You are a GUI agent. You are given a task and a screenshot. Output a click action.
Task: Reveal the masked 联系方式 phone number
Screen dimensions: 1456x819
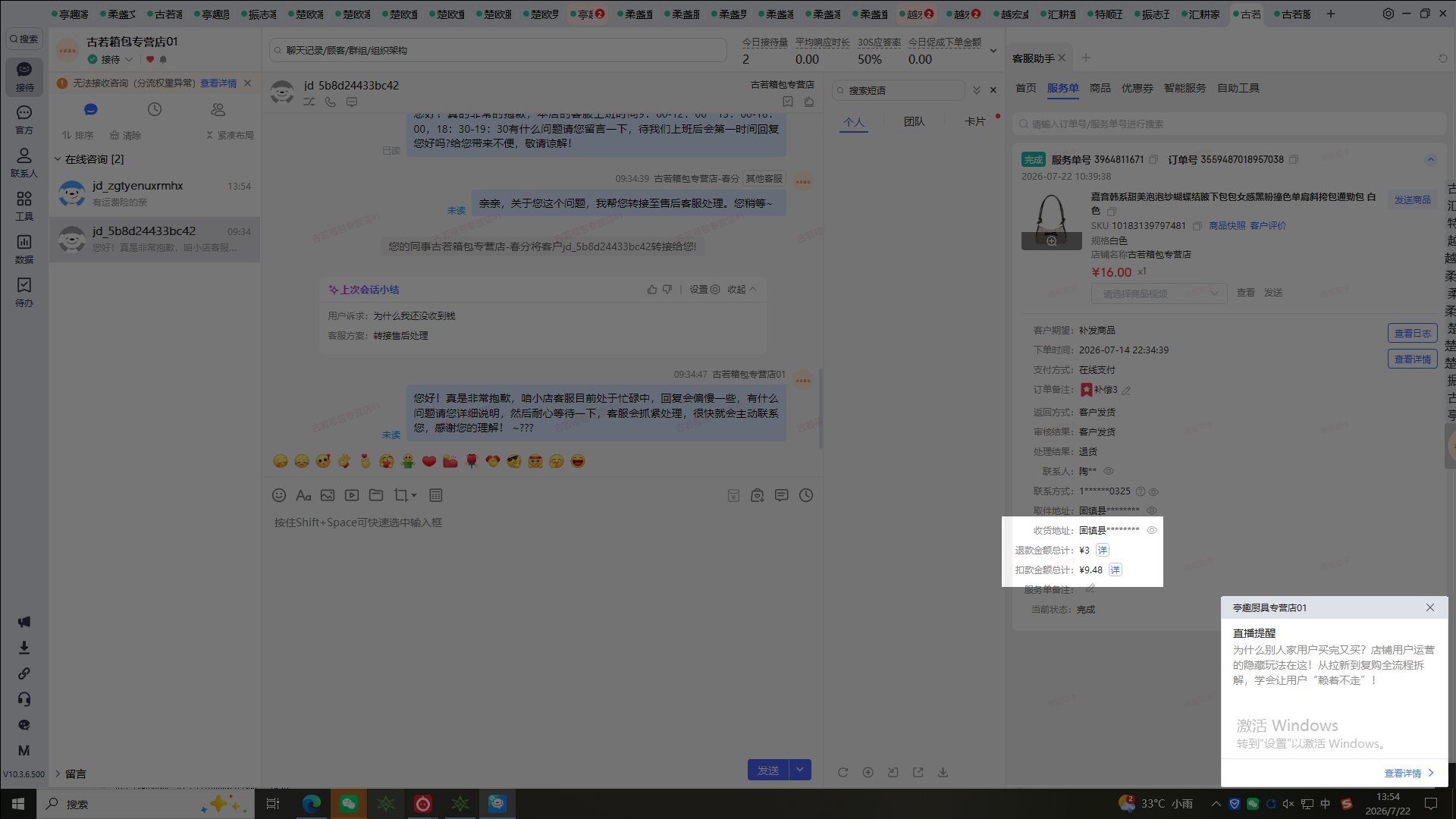pyautogui.click(x=1153, y=491)
